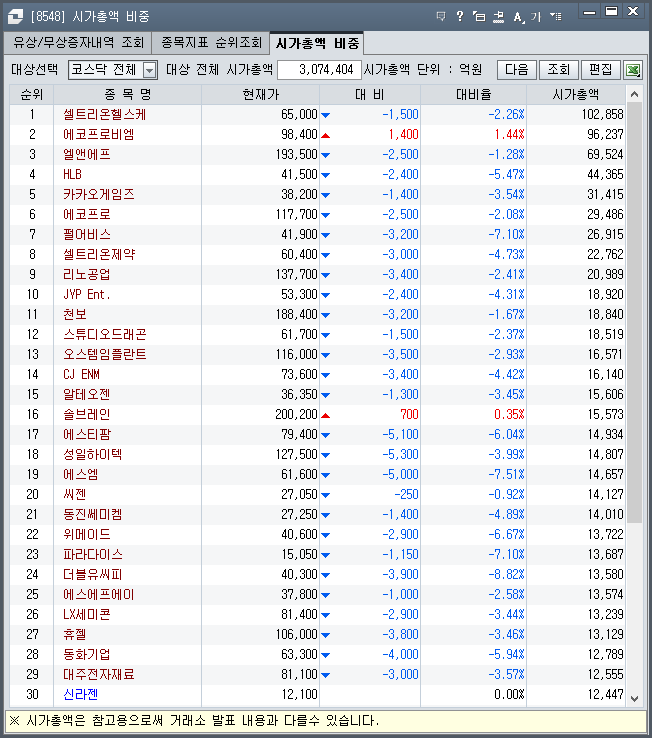Switch to 종목지표 순위조회 tab
The image size is (652, 738).
(211, 43)
